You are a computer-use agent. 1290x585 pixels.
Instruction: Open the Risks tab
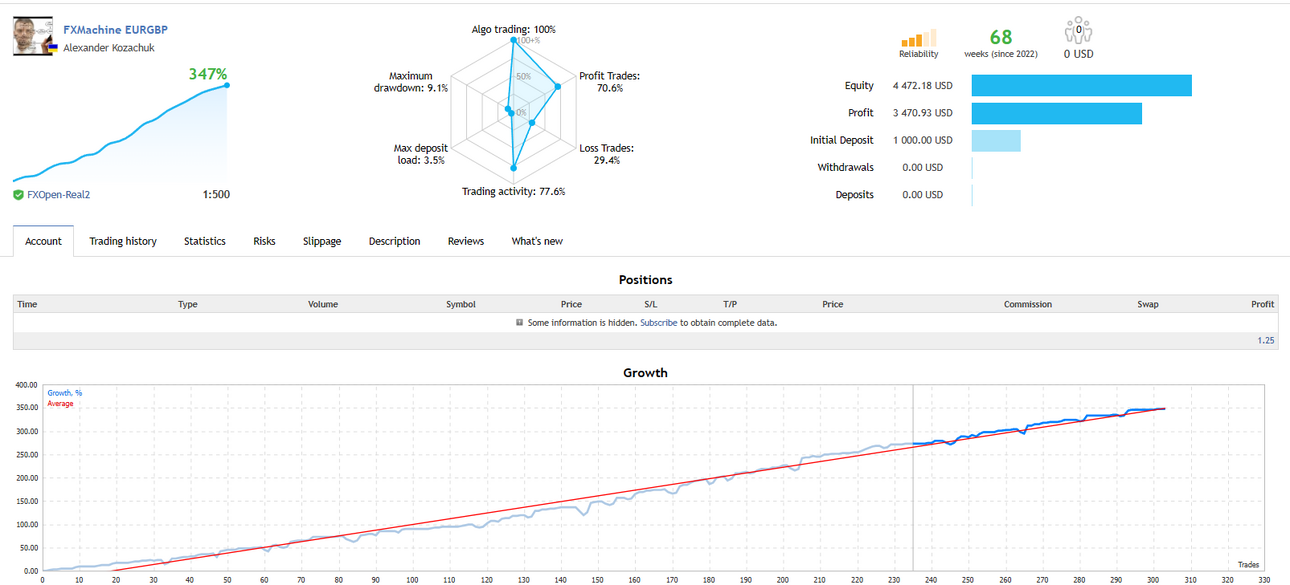(264, 241)
